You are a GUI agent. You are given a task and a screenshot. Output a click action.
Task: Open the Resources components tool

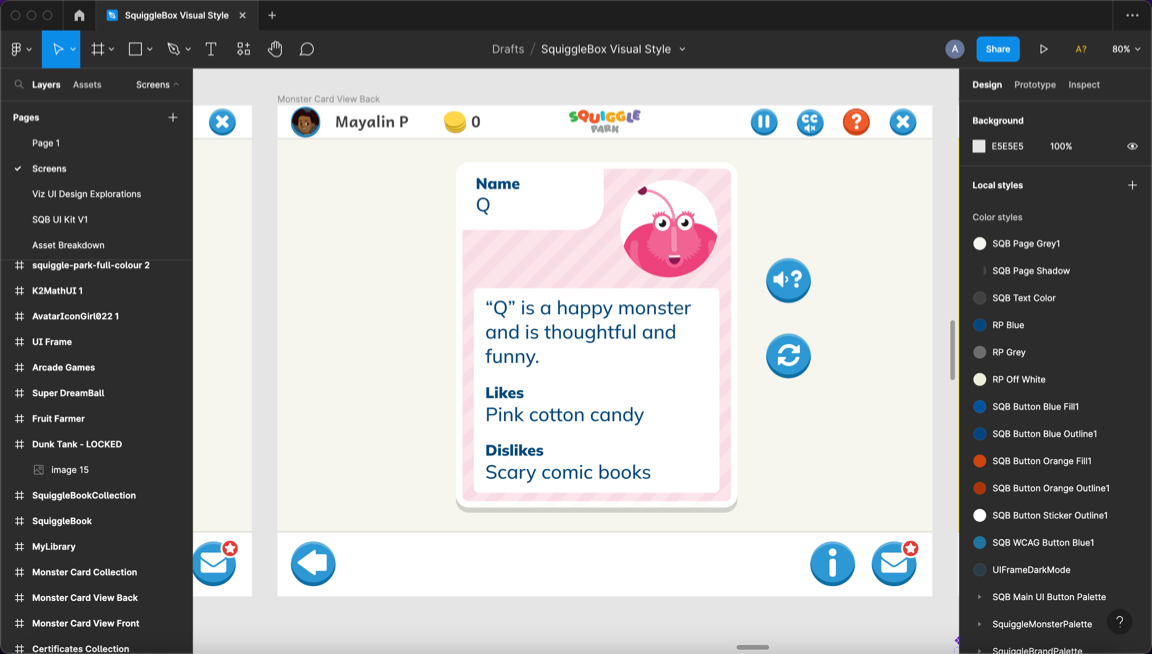pyautogui.click(x=243, y=49)
